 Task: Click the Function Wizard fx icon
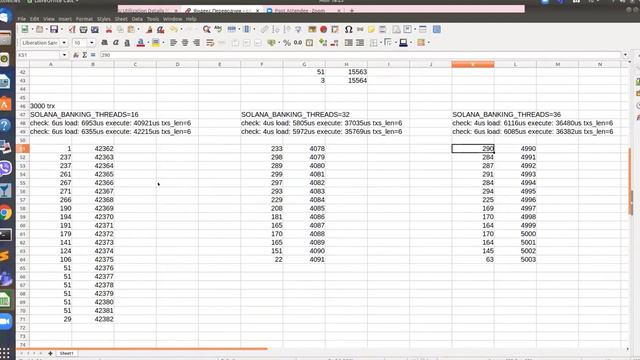[x=76, y=55]
